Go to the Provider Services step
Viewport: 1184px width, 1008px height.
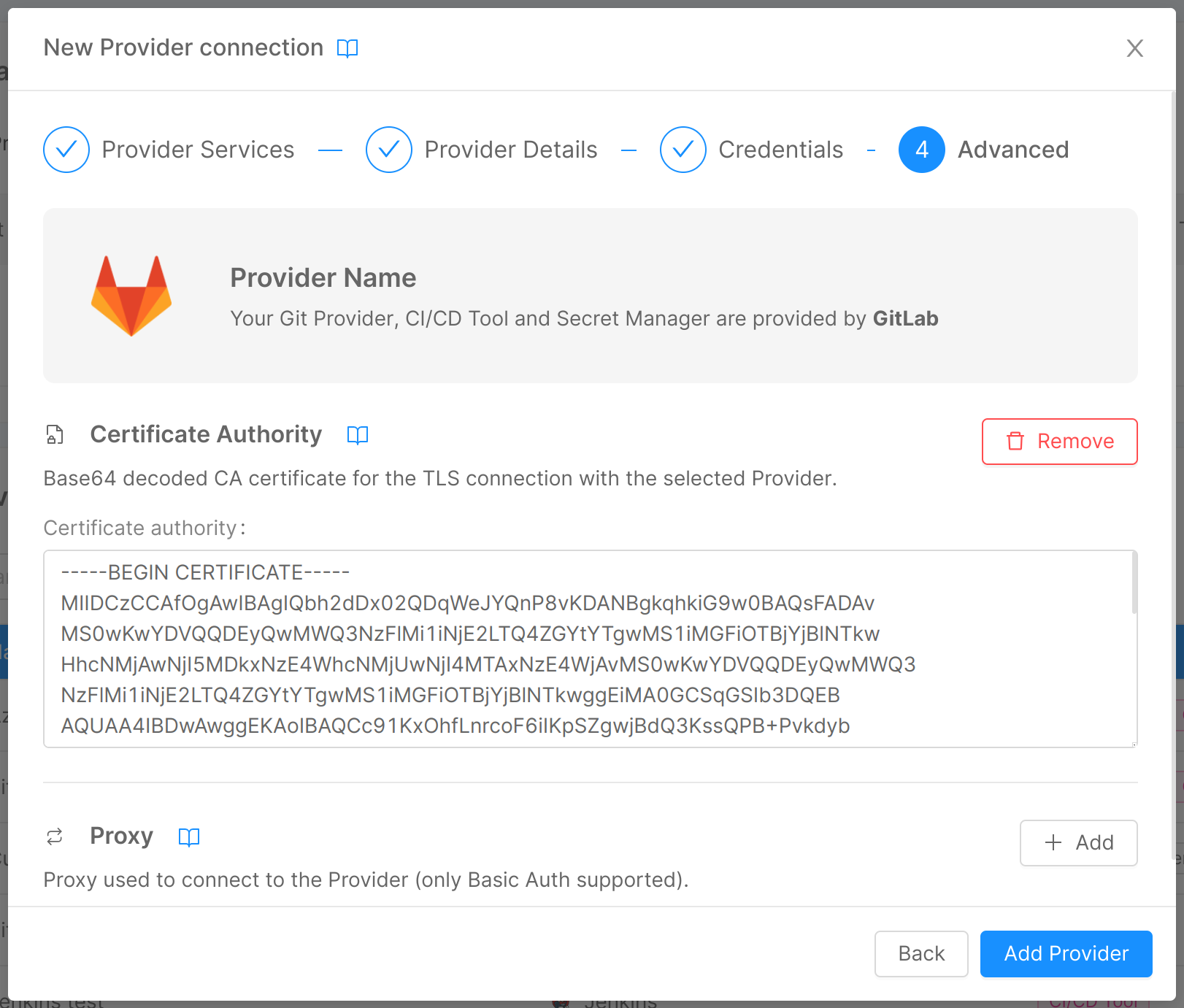pos(198,150)
